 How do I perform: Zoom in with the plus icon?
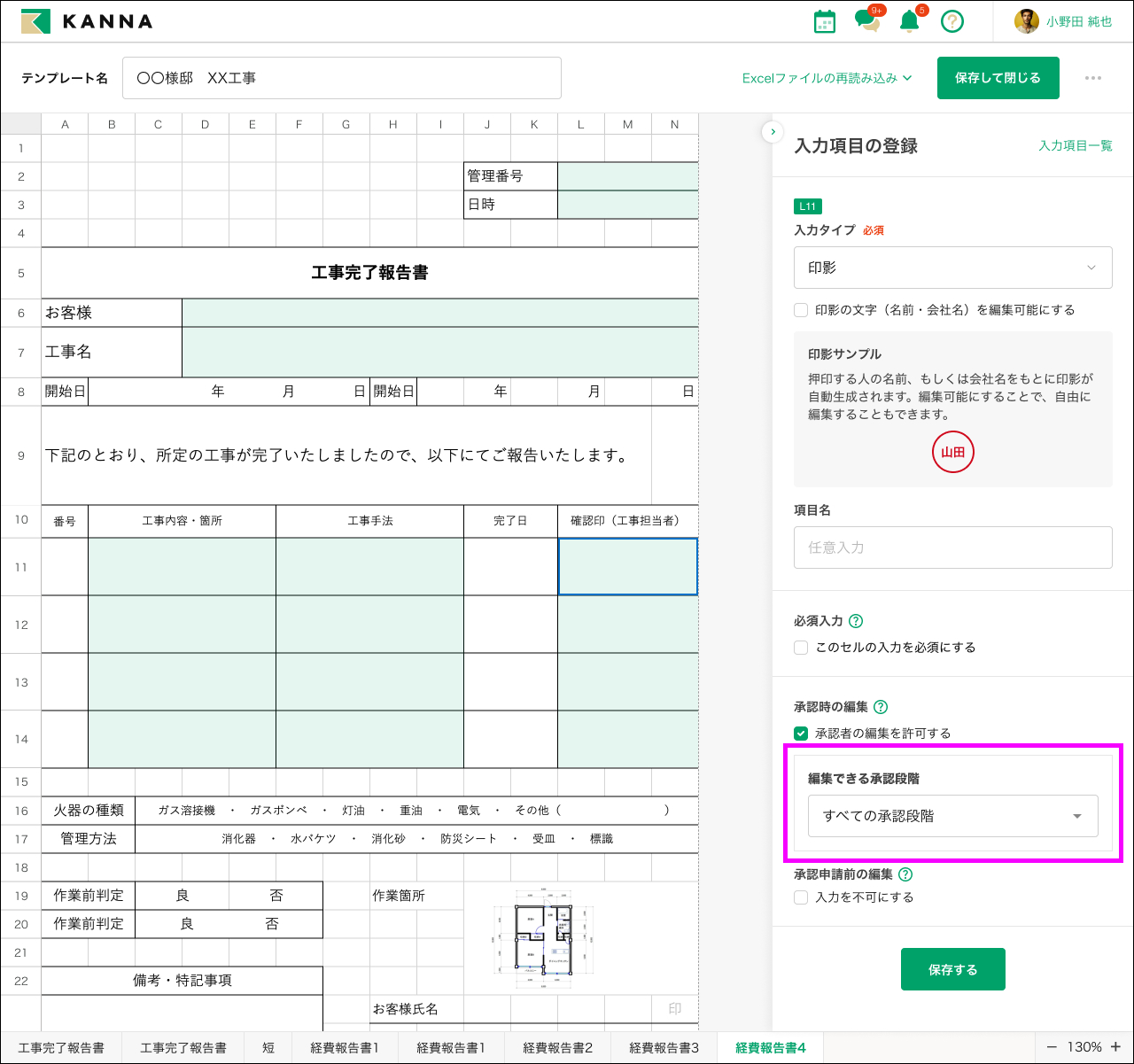pyautogui.click(x=1116, y=1047)
